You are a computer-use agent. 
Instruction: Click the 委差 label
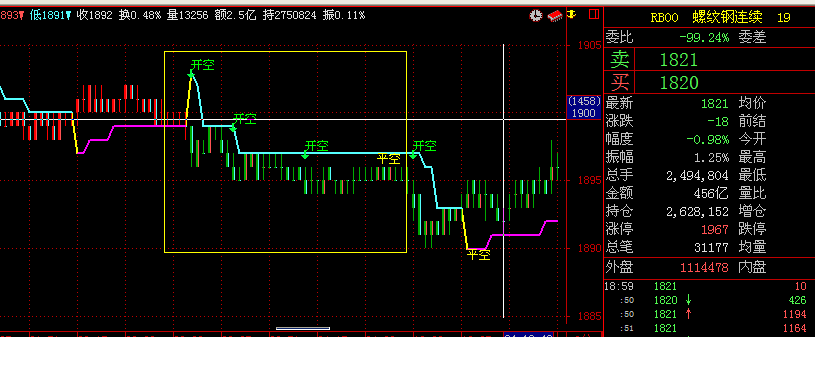click(x=752, y=37)
